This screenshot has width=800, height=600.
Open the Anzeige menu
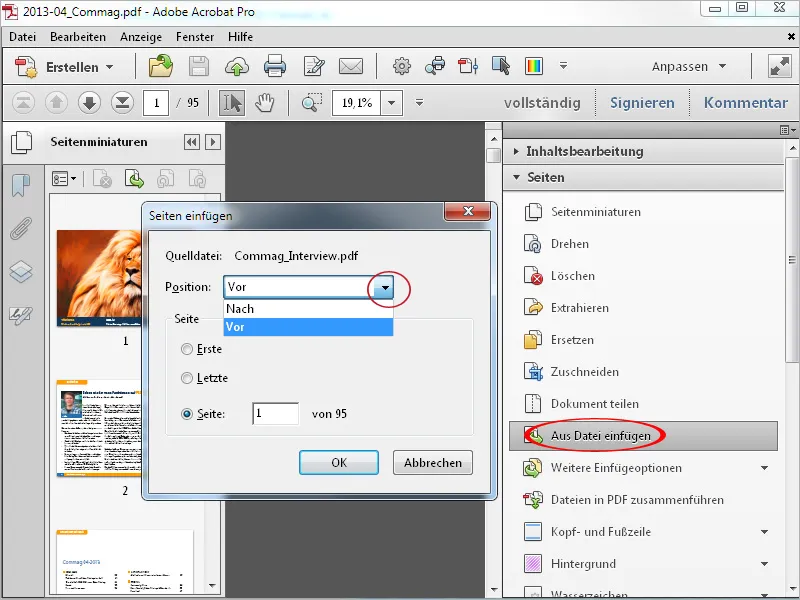[141, 37]
